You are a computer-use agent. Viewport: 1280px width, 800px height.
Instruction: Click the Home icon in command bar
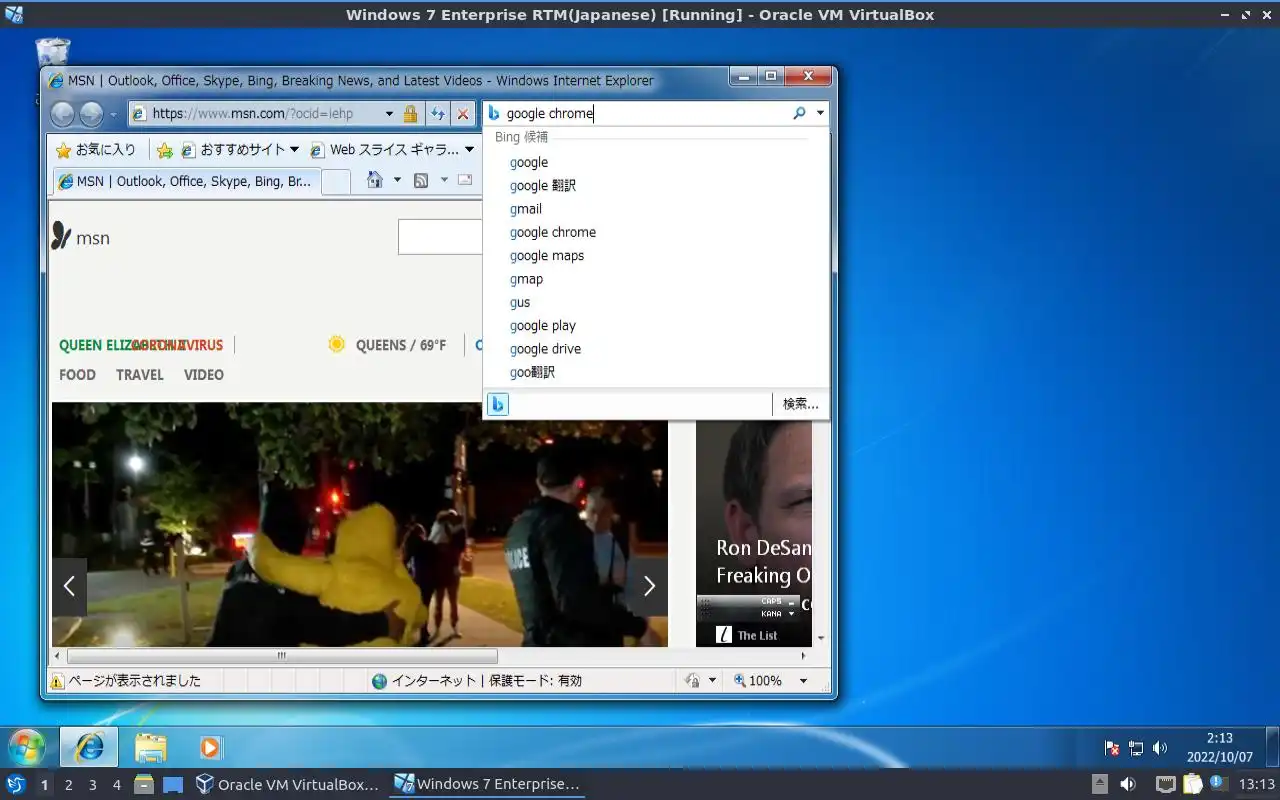[375, 180]
